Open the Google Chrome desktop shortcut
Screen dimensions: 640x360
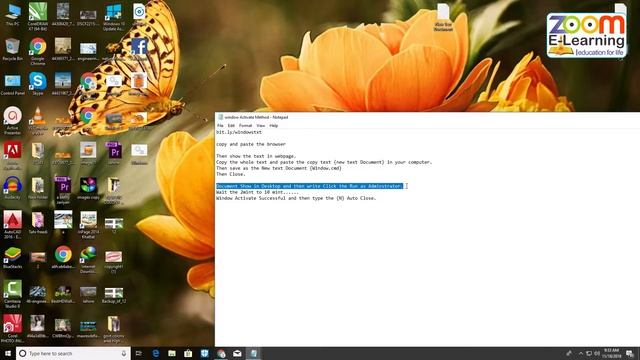[x=38, y=51]
